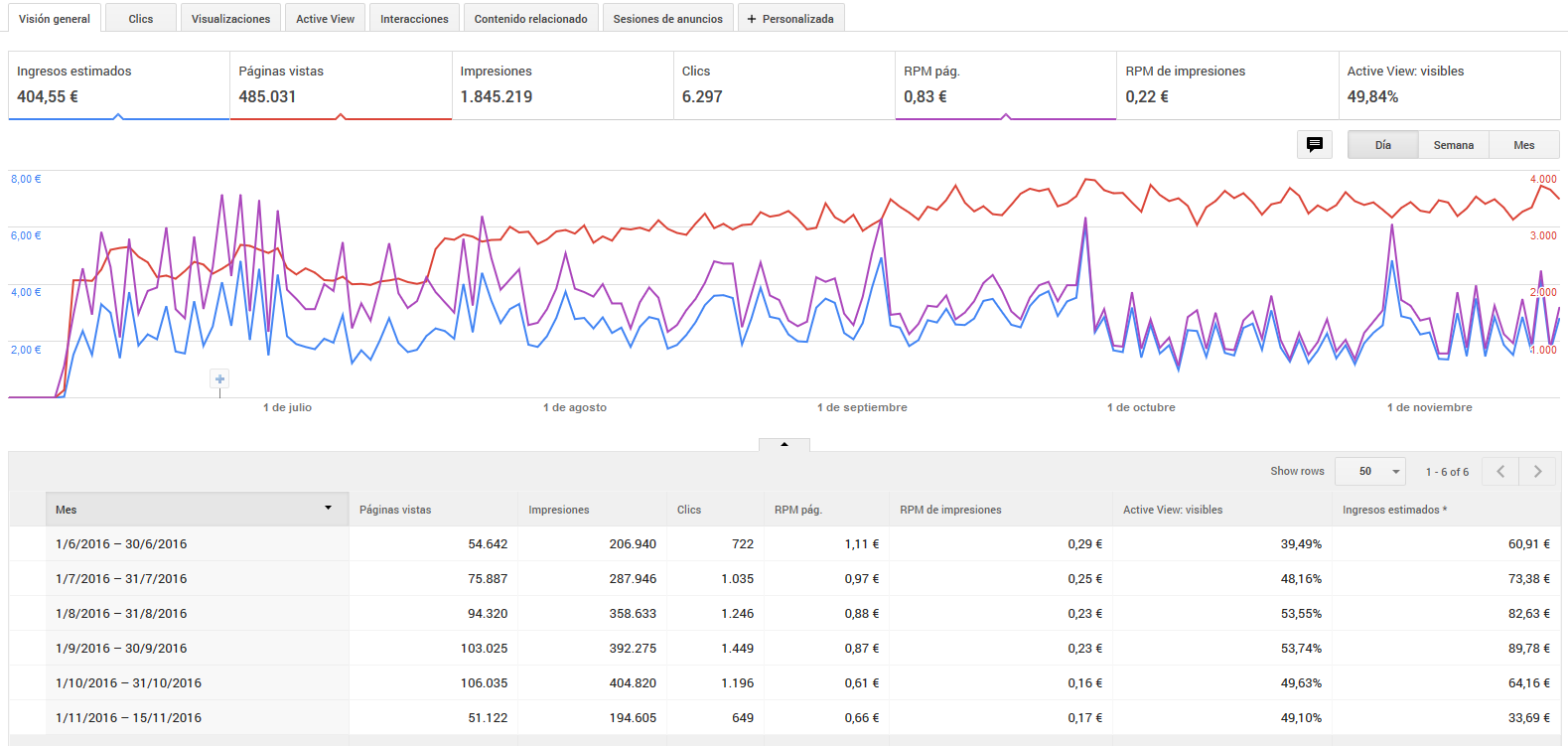Click the June RPM pág. value 1,11 €
The image size is (1568, 746).
pyautogui.click(x=862, y=543)
